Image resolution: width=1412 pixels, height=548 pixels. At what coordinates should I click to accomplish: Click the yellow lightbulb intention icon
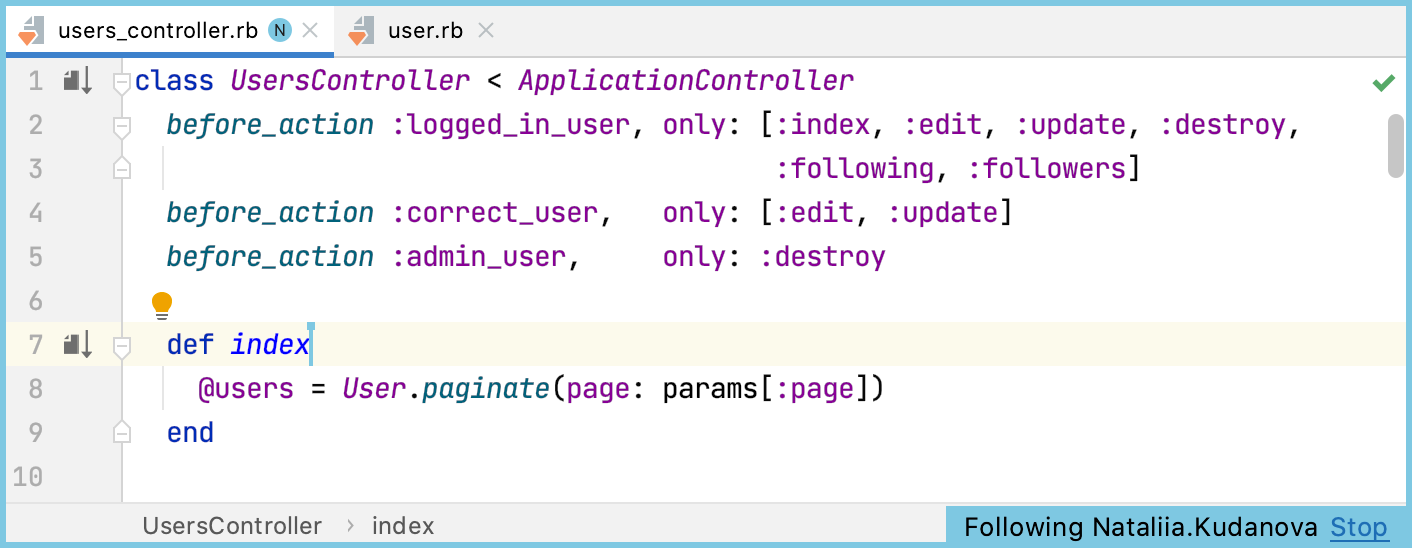tap(162, 304)
